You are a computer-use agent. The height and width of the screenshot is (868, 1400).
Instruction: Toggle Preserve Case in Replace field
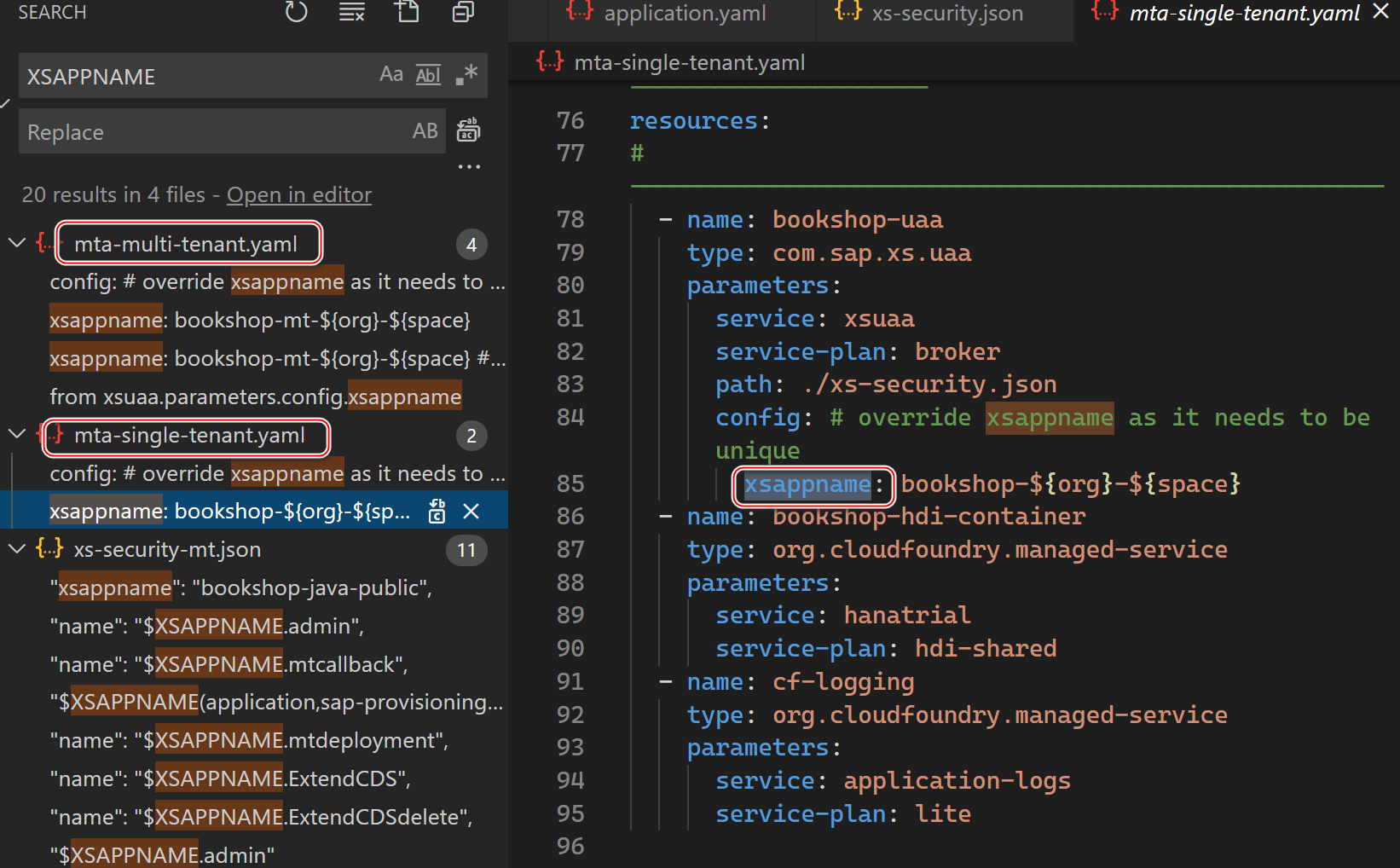(425, 131)
